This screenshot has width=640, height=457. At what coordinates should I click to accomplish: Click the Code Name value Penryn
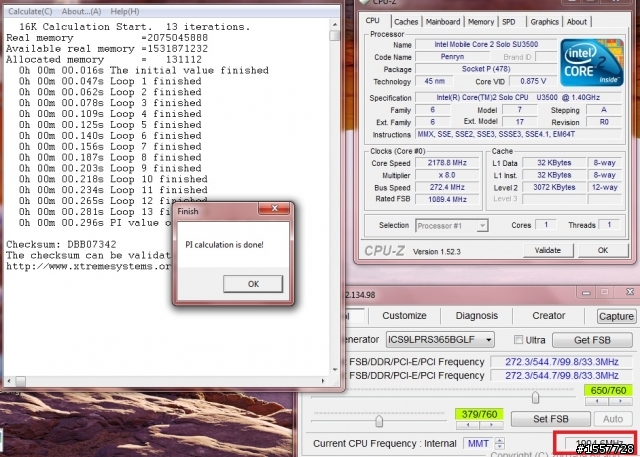[452, 57]
